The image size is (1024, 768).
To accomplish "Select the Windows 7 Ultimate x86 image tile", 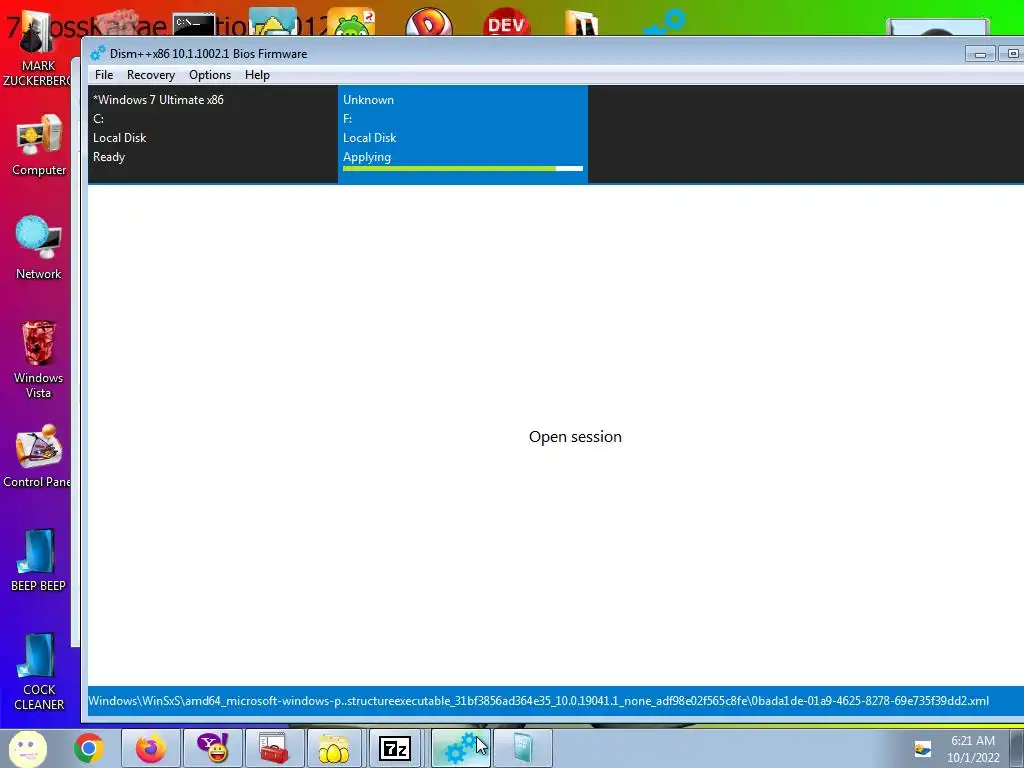I will point(213,135).
